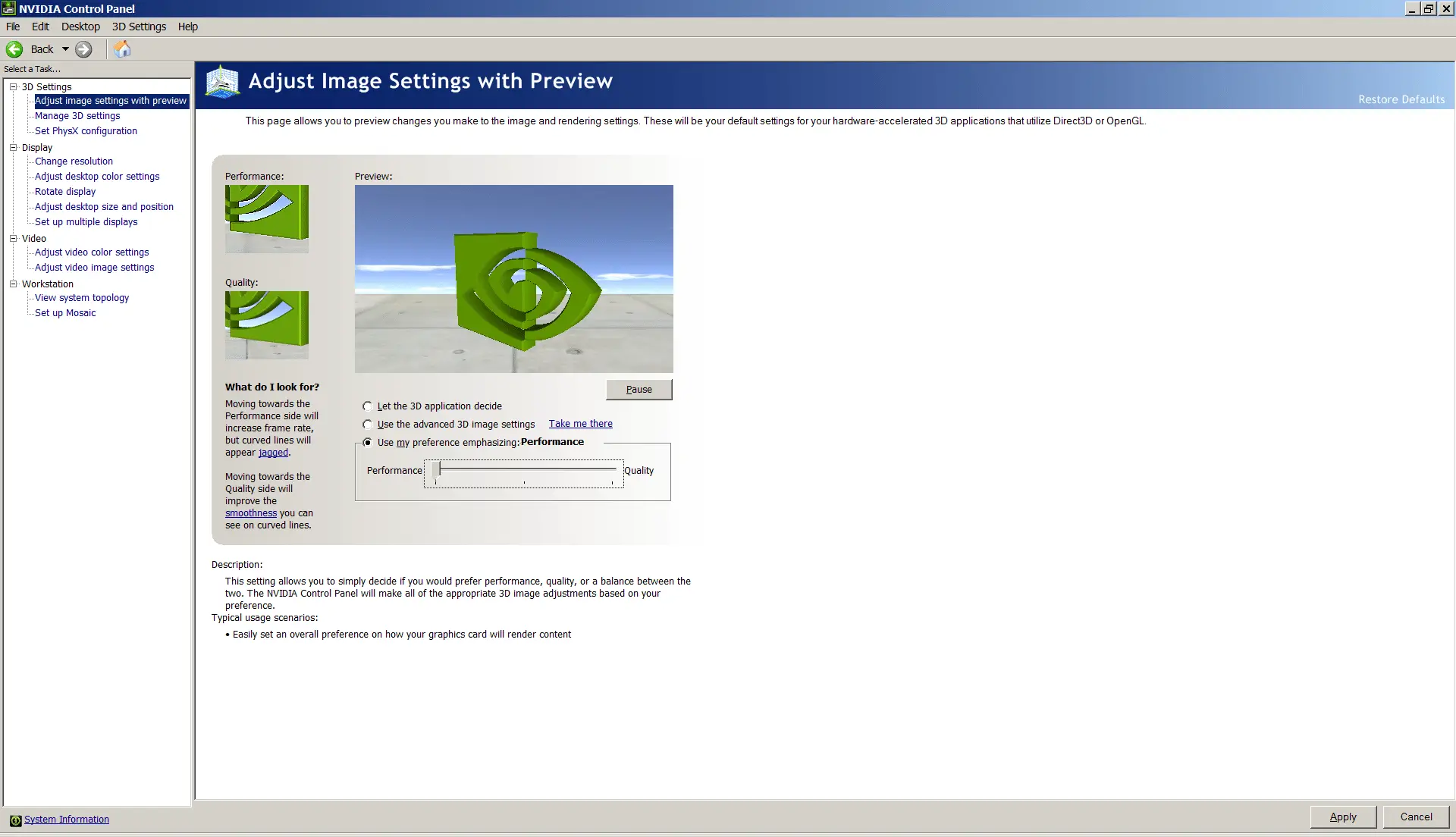Select Let the 3D application decide
This screenshot has height=837, width=1456.
coord(368,406)
